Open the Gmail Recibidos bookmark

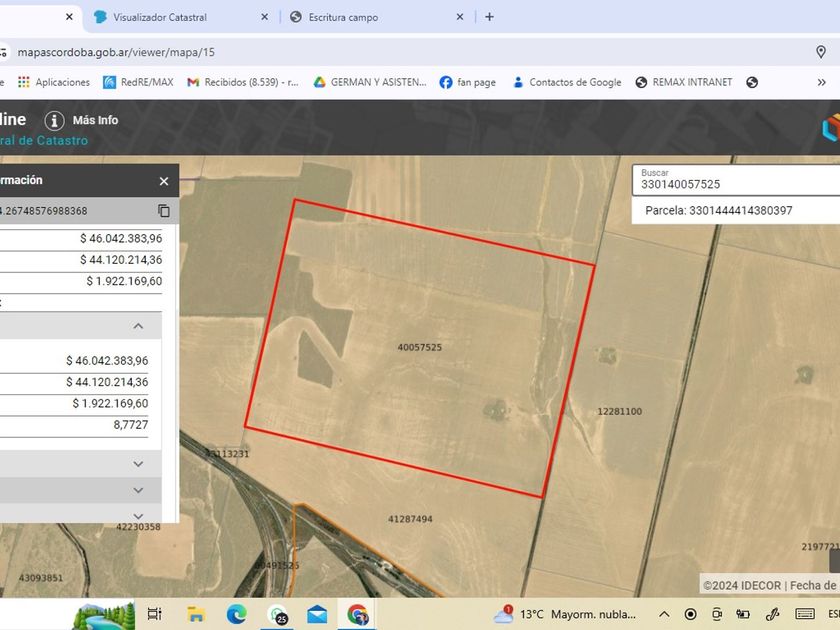click(243, 83)
